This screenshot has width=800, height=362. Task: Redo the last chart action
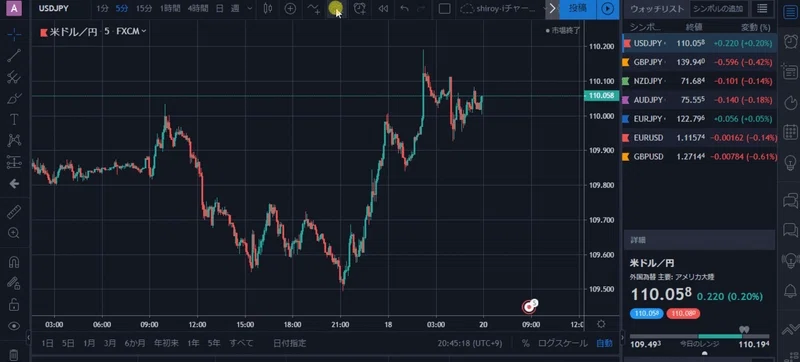click(421, 9)
